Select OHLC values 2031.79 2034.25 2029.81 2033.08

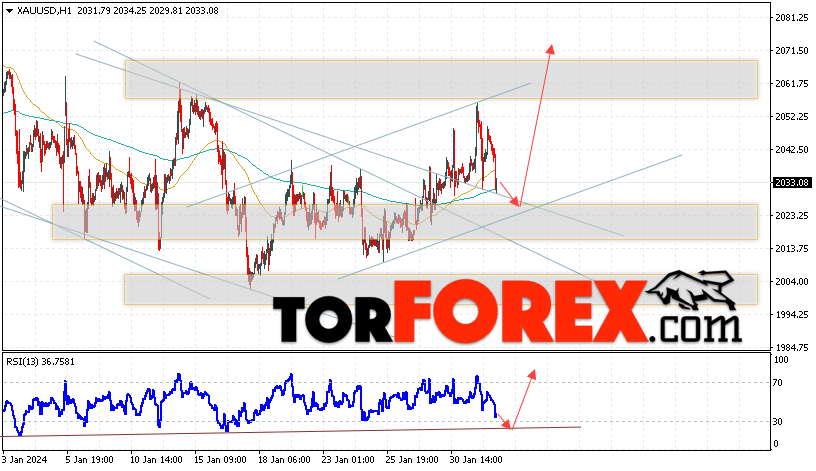(x=148, y=10)
